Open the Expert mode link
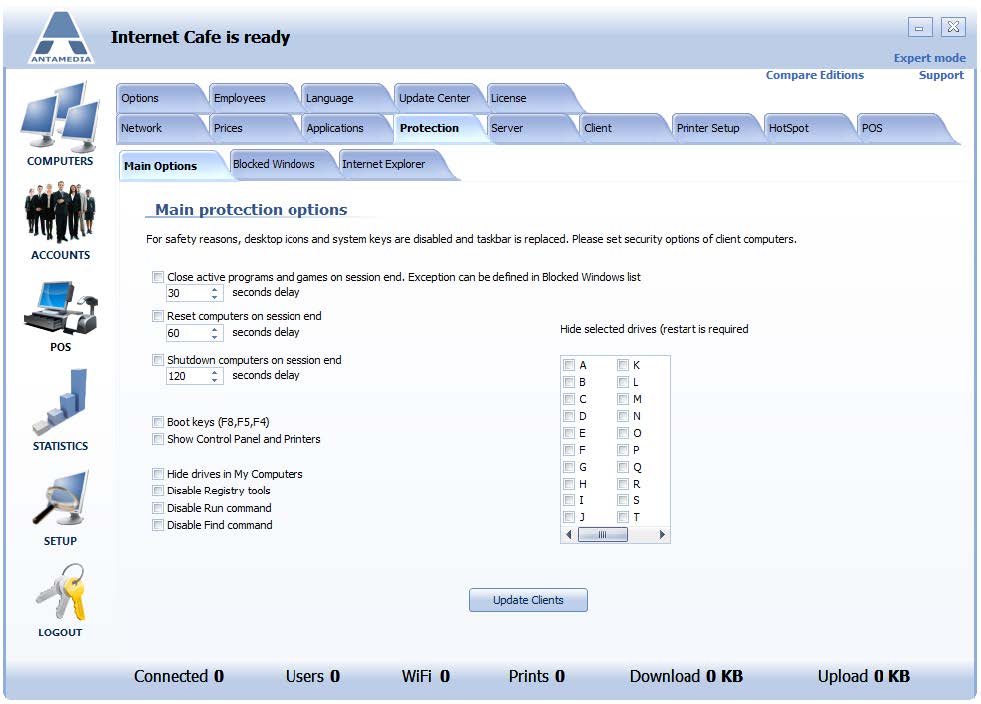This screenshot has height=704, width=981. (x=930, y=58)
